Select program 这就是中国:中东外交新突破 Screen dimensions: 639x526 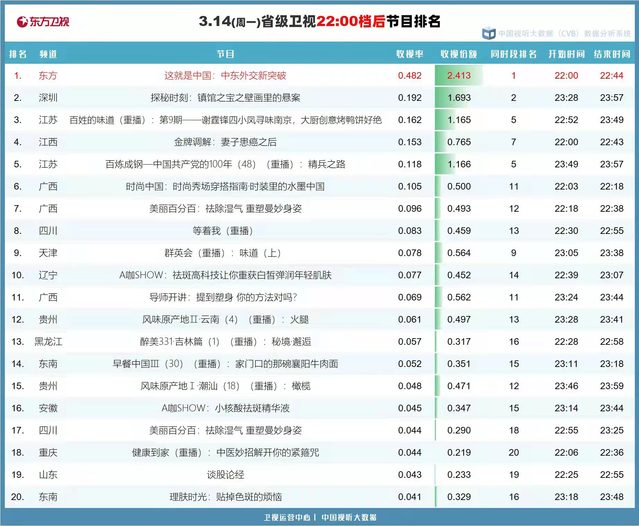[x=225, y=75]
